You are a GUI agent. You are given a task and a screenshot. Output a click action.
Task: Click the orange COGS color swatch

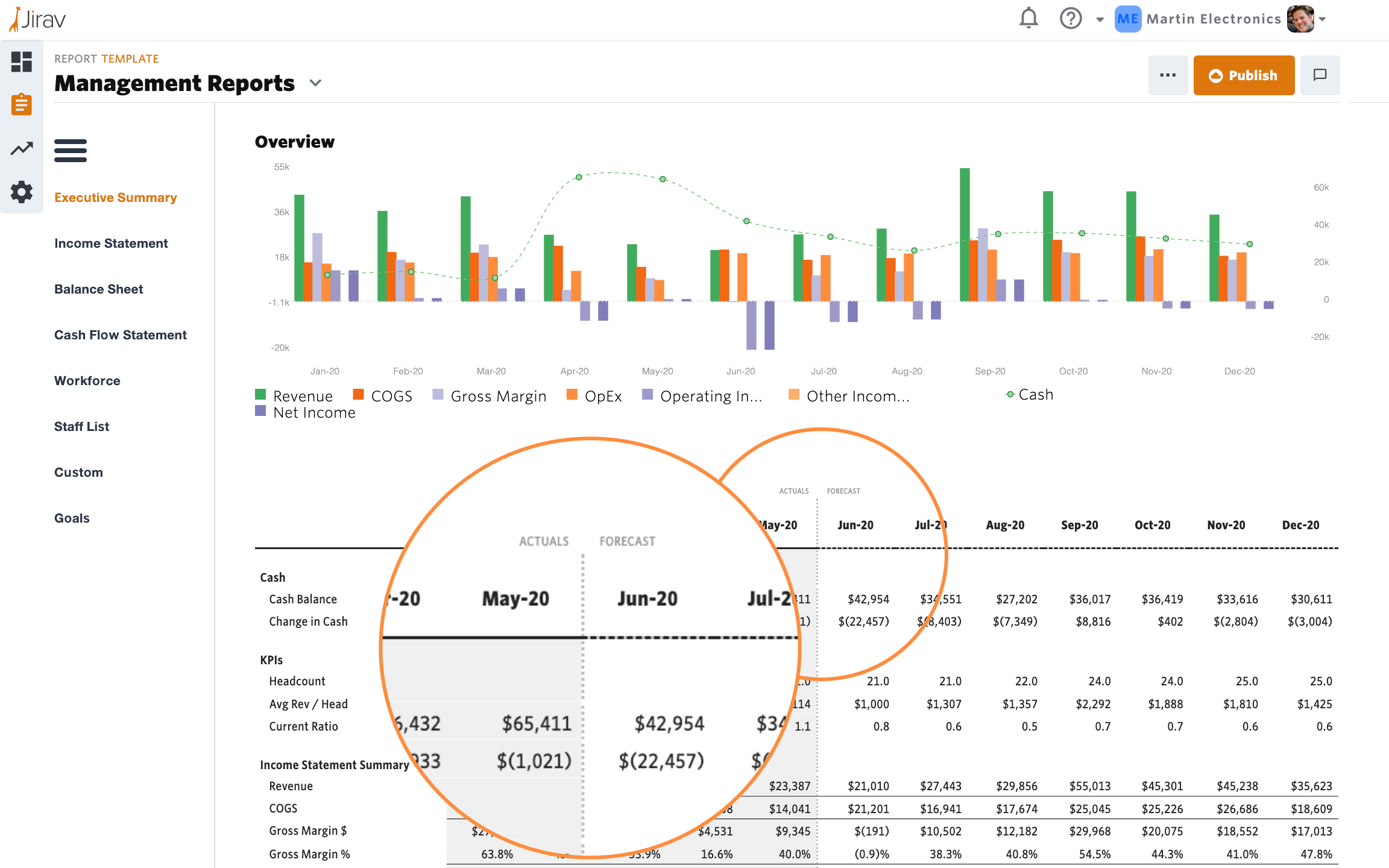click(x=358, y=395)
